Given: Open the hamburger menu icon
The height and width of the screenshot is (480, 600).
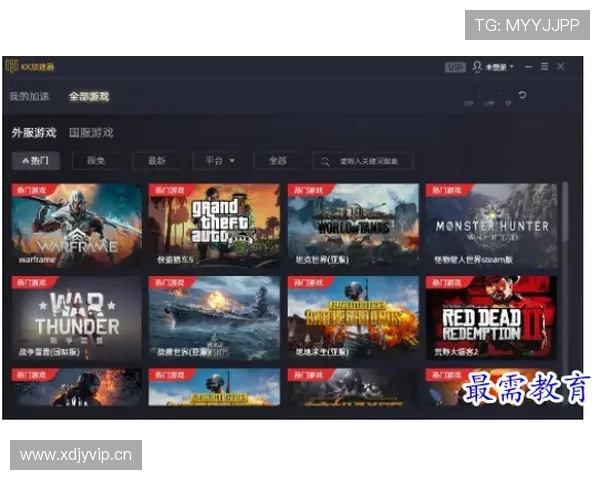Looking at the screenshot, I should click(x=545, y=67).
